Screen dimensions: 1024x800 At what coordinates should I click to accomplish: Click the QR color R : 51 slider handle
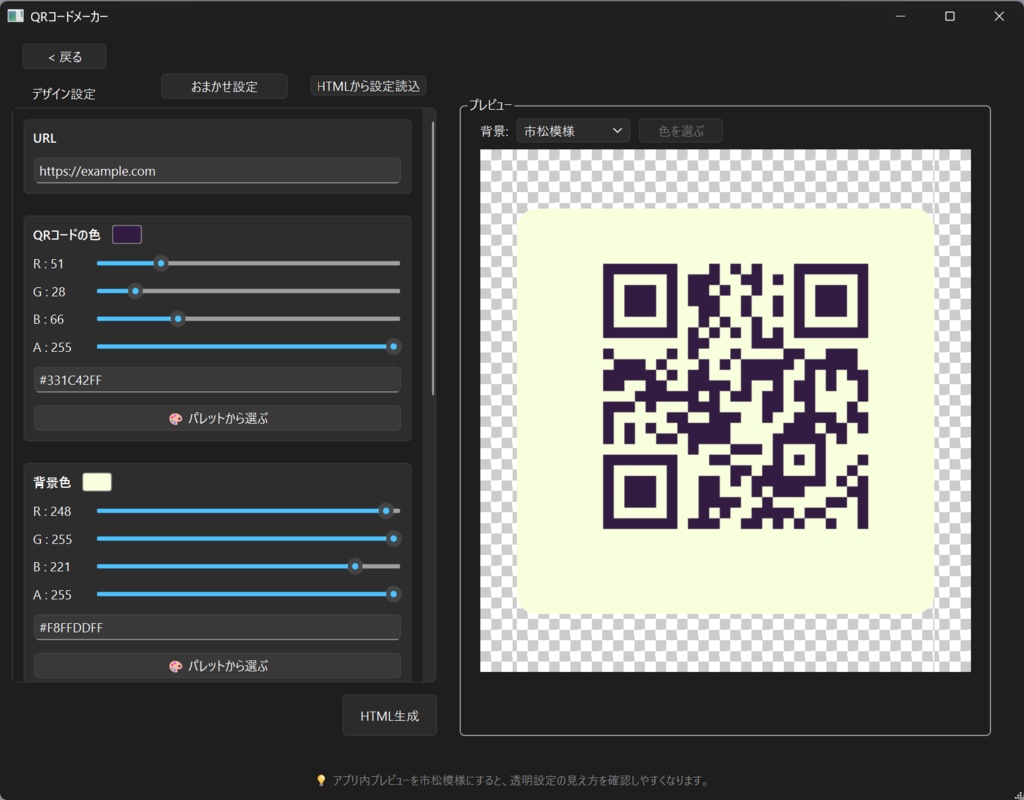click(161, 263)
